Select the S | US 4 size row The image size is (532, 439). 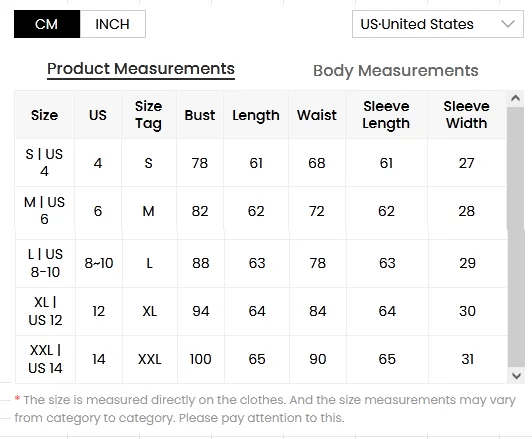(261, 163)
